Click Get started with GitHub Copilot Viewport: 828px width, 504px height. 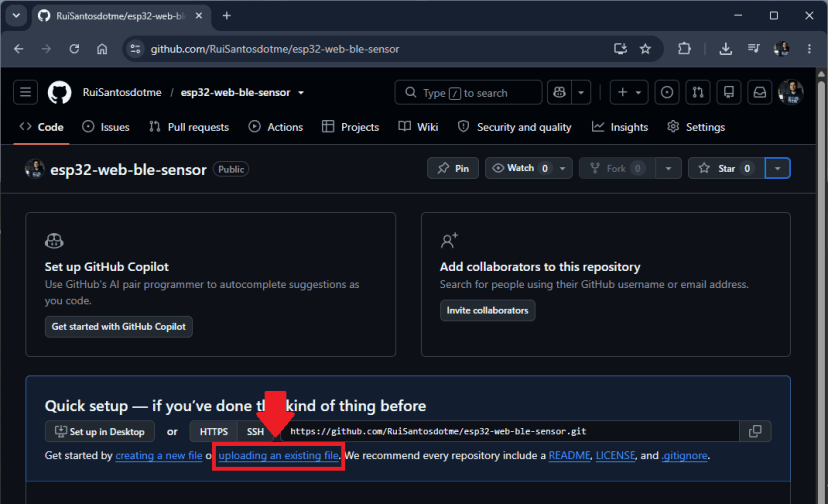click(119, 326)
